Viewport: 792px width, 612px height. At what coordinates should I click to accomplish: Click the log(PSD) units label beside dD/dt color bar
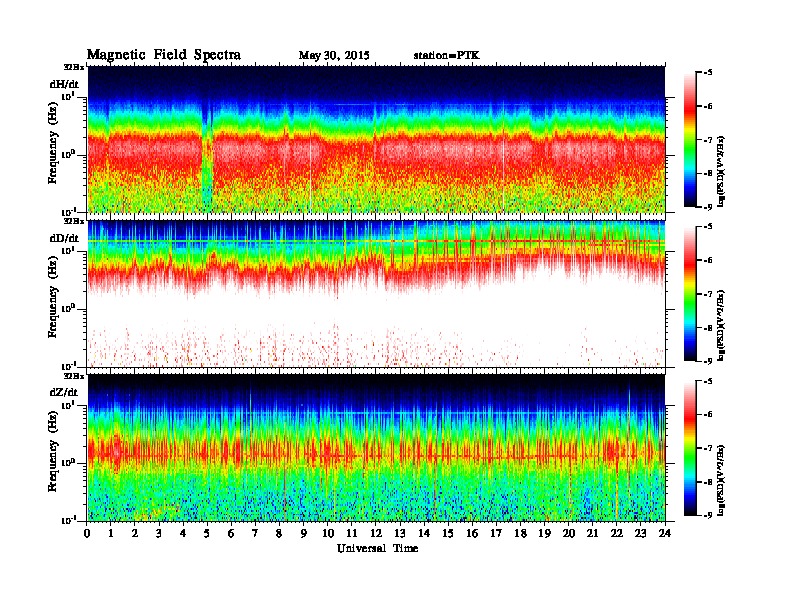tap(721, 325)
